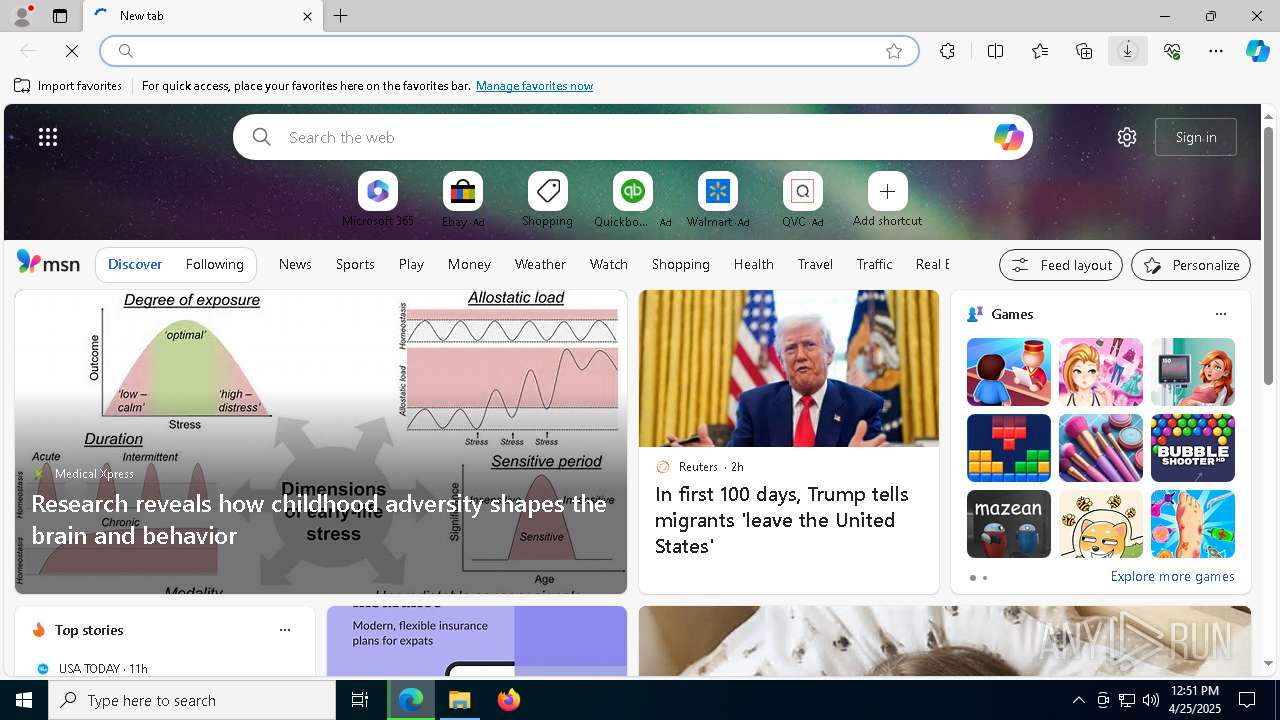The width and height of the screenshot is (1280, 720).
Task: Open the volume control in tray
Action: tap(1150, 700)
